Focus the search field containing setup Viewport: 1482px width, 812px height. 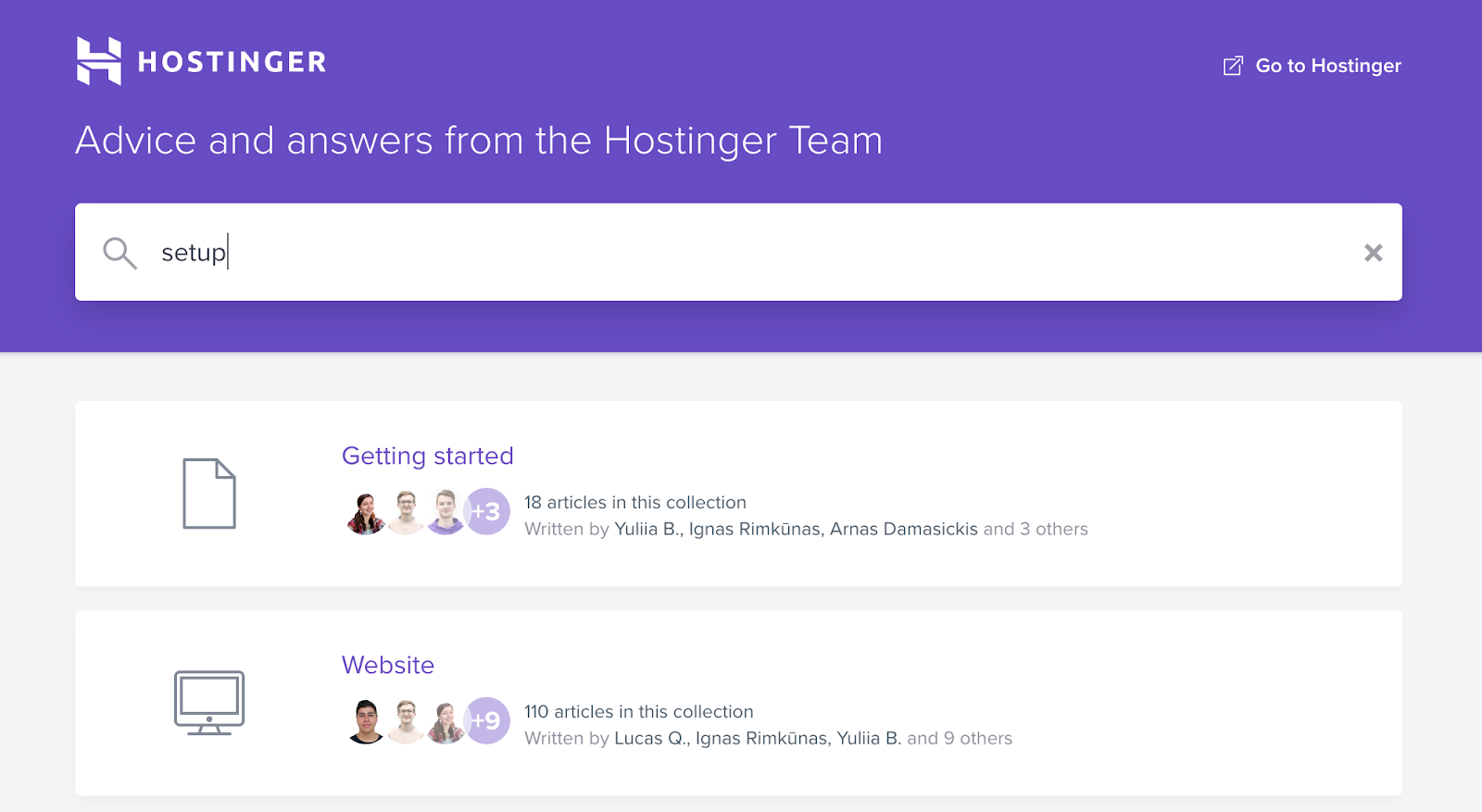click(738, 252)
